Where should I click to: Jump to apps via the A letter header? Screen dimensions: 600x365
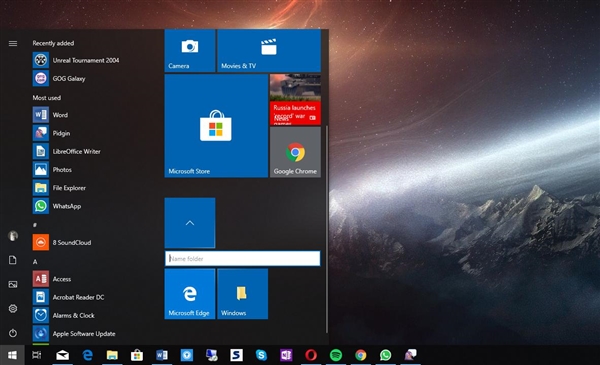35,262
